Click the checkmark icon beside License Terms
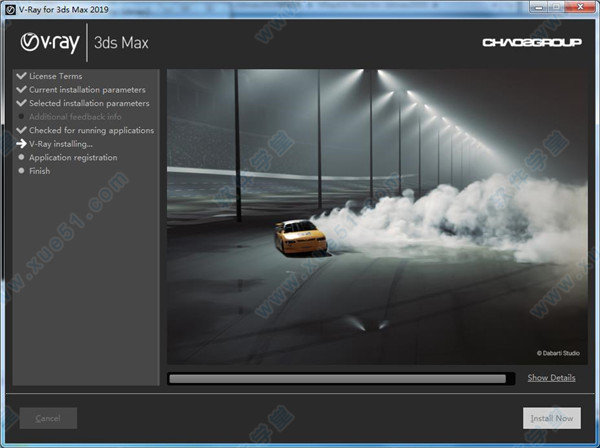The width and height of the screenshot is (600, 448). tap(21, 76)
